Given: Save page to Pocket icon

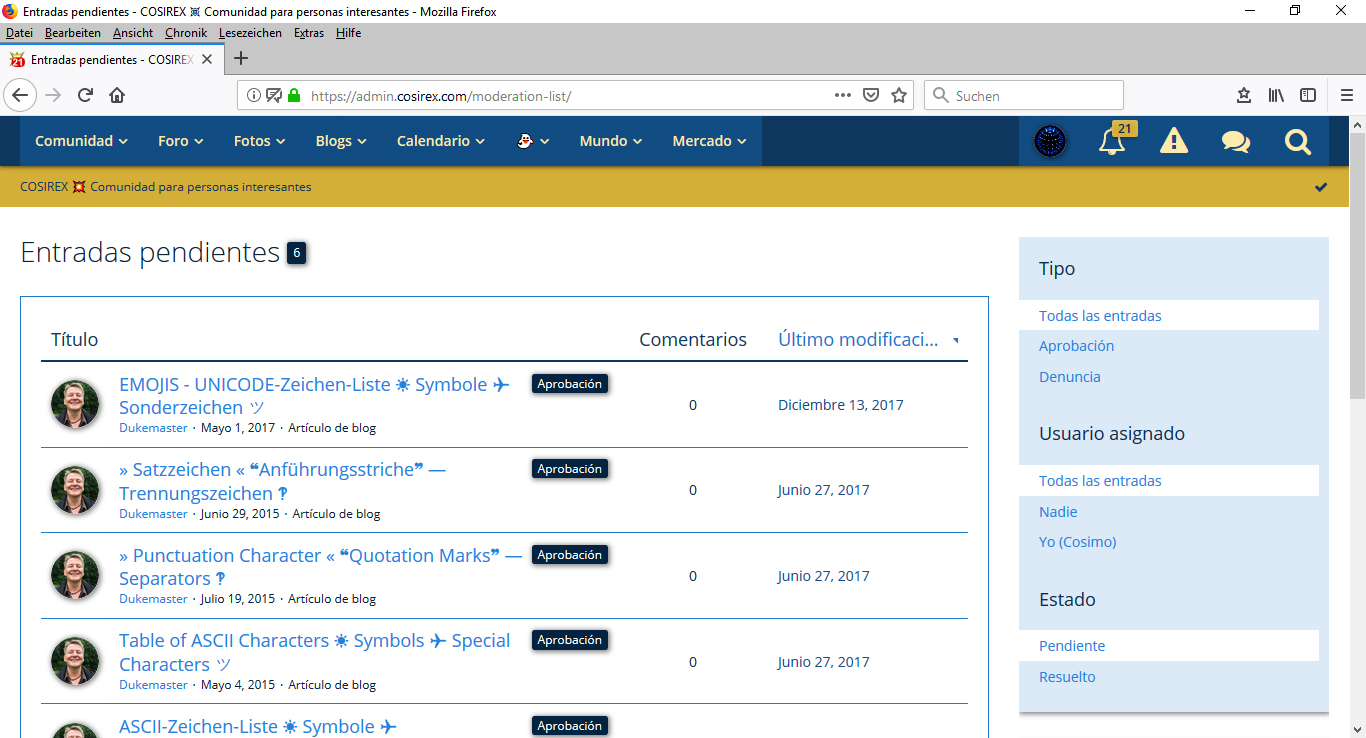Looking at the screenshot, I should [x=871, y=96].
